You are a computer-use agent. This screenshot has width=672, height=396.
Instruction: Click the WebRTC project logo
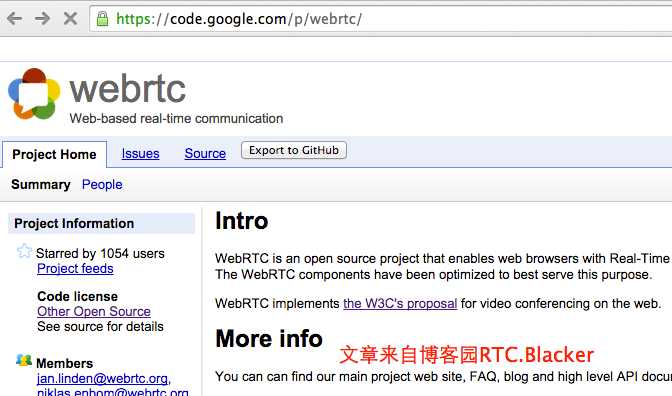[34, 94]
